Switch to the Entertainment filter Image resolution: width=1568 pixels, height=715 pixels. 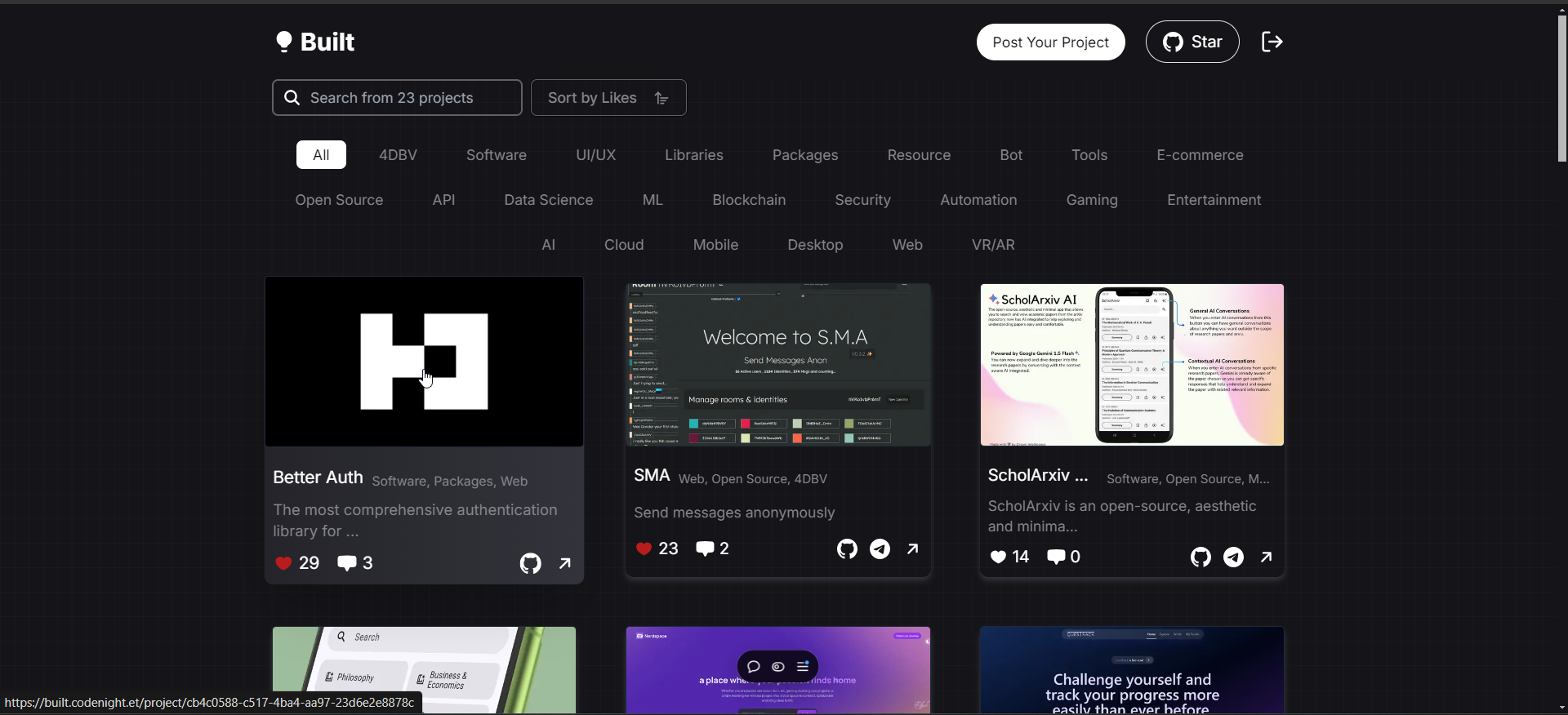click(x=1214, y=200)
